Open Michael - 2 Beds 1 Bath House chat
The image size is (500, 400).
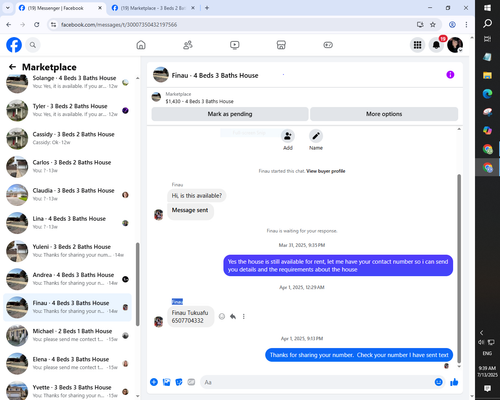[67, 335]
